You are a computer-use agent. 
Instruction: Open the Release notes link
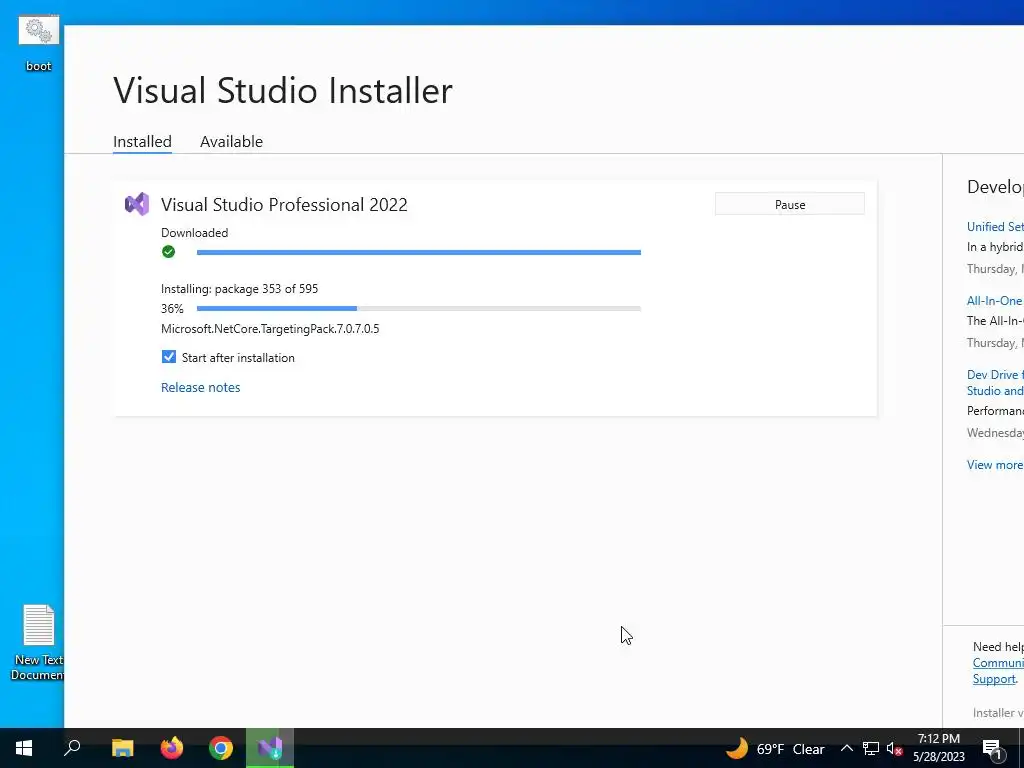[200, 387]
